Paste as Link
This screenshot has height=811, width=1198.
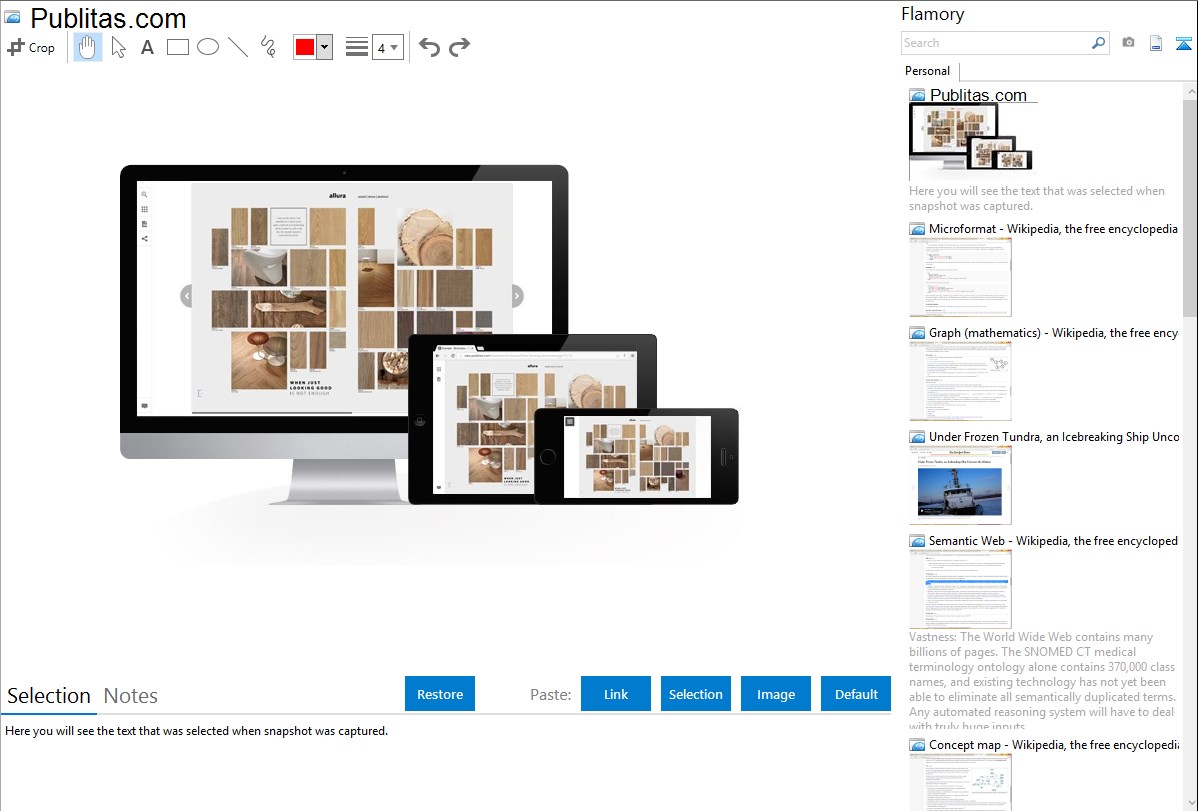[616, 694]
